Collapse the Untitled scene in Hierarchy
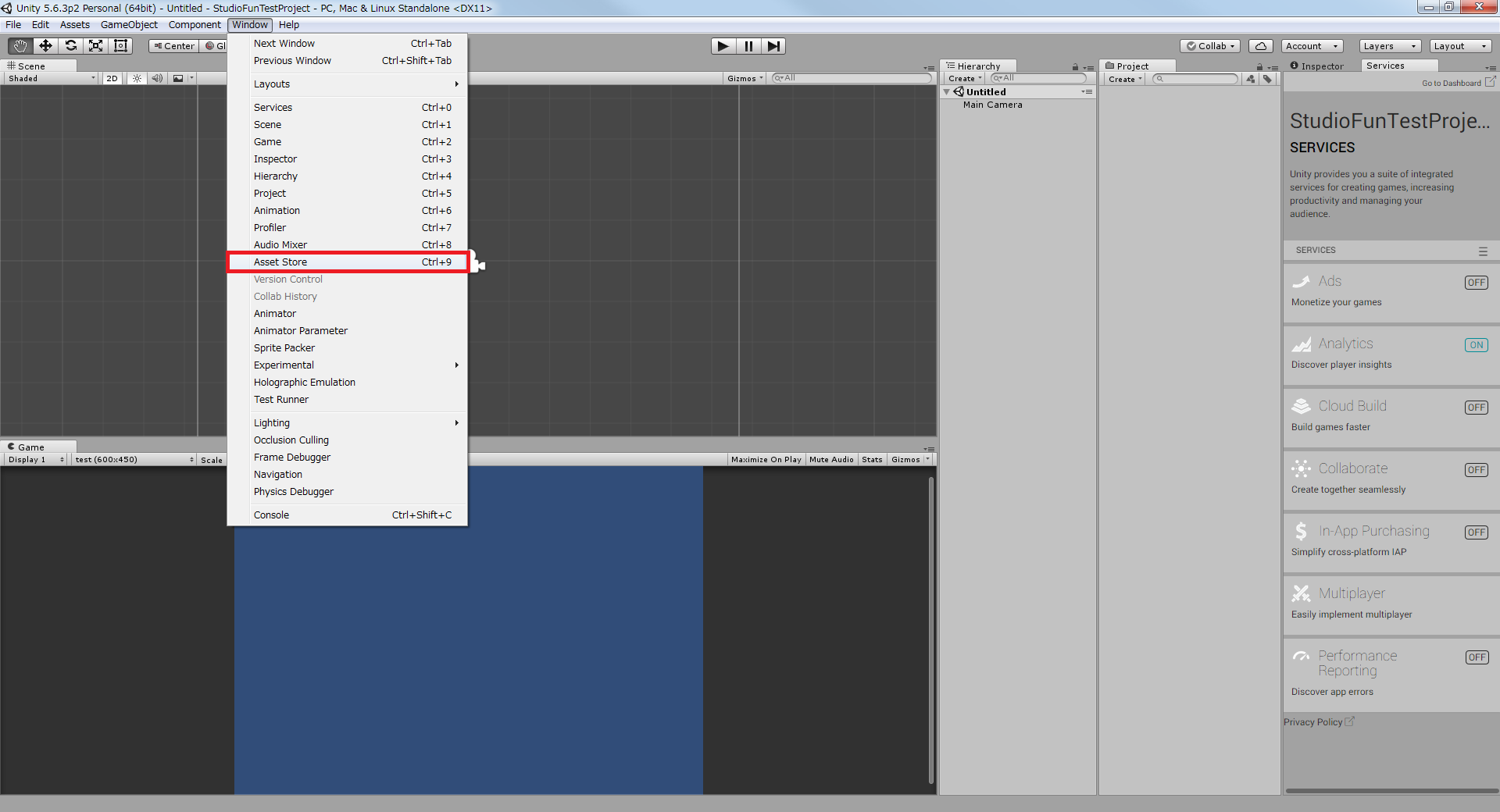 click(947, 92)
